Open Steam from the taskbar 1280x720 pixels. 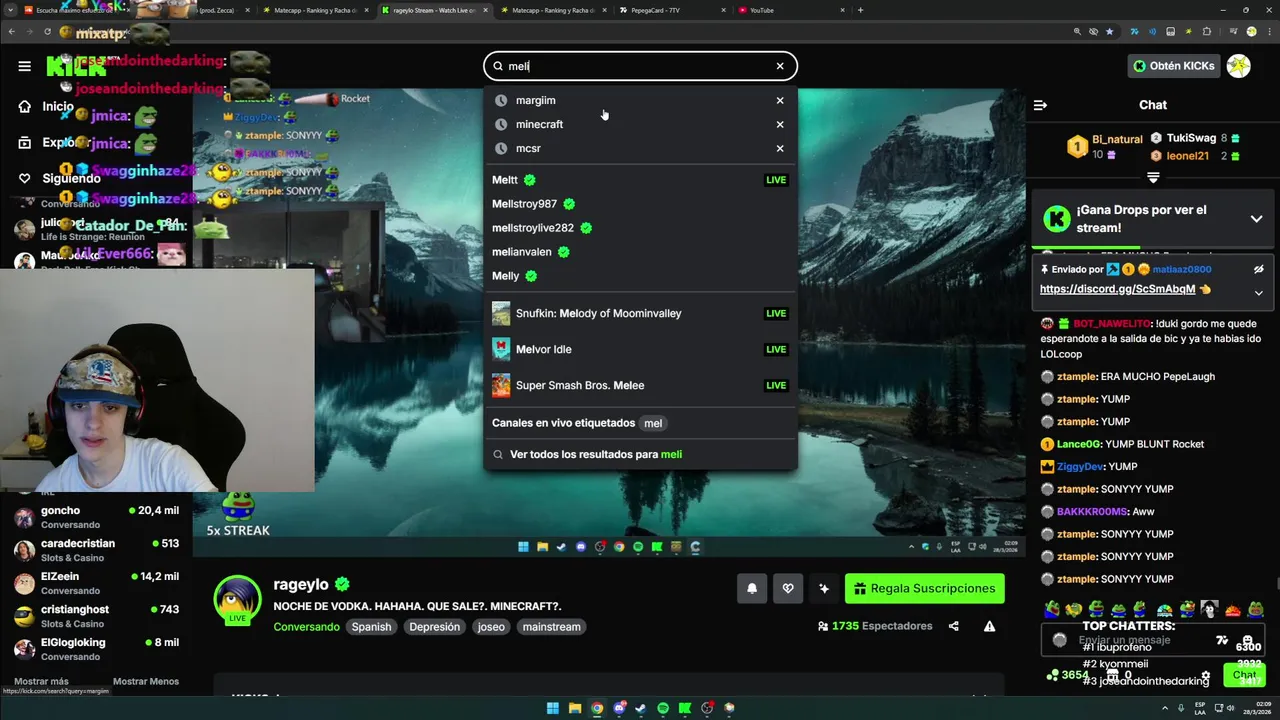pos(641,708)
